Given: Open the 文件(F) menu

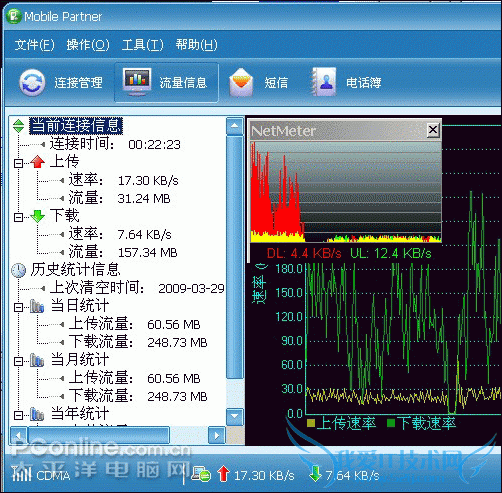Looking at the screenshot, I should [34, 44].
